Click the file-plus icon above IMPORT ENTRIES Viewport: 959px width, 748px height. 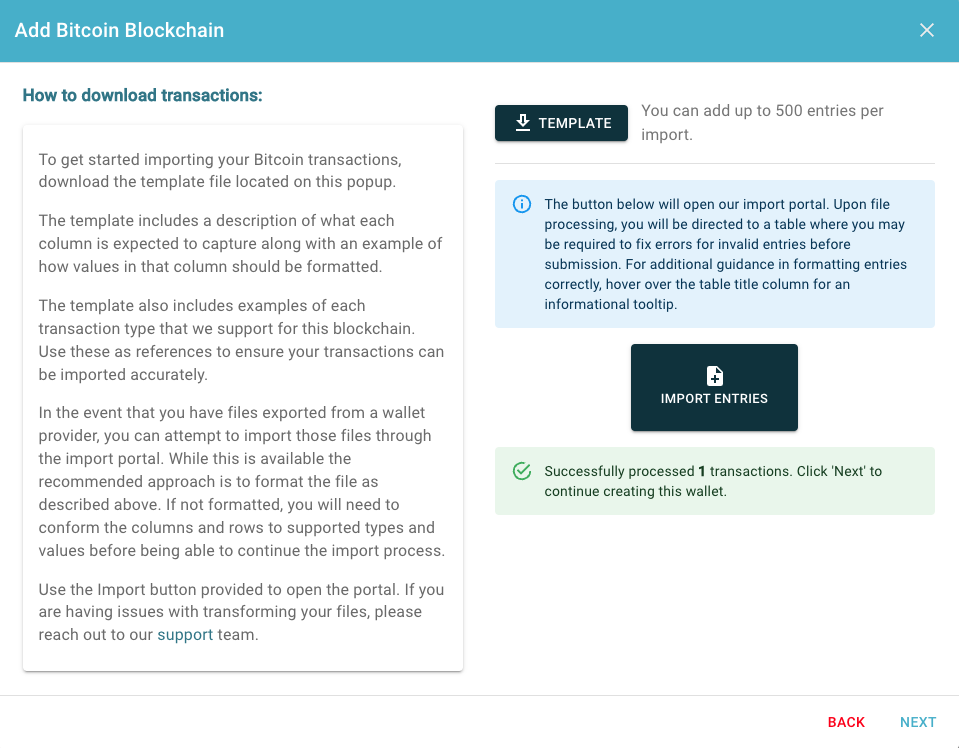click(x=714, y=376)
